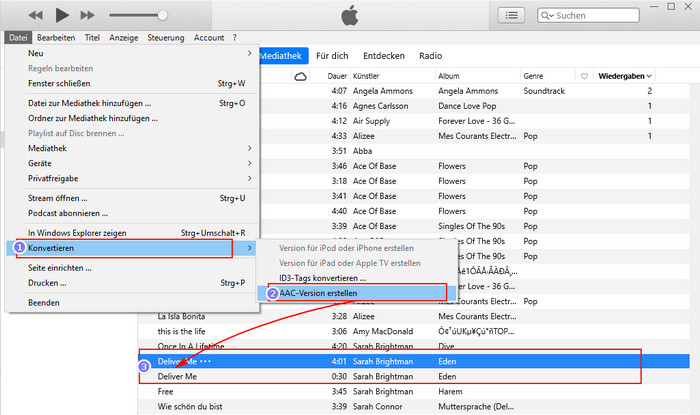This screenshot has width=700, height=415.
Task: Choose Datei zur Mediathek hinzufügen
Action: [x=132, y=103]
